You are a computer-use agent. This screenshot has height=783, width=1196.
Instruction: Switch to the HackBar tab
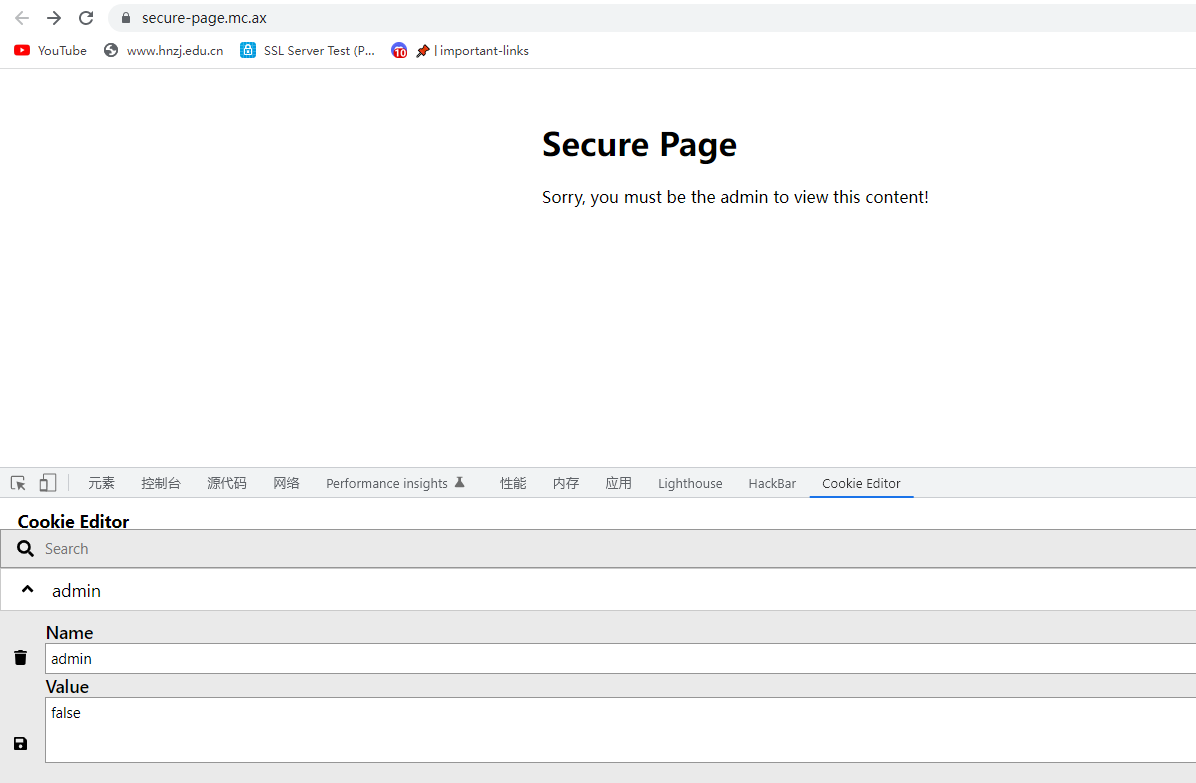(x=772, y=483)
